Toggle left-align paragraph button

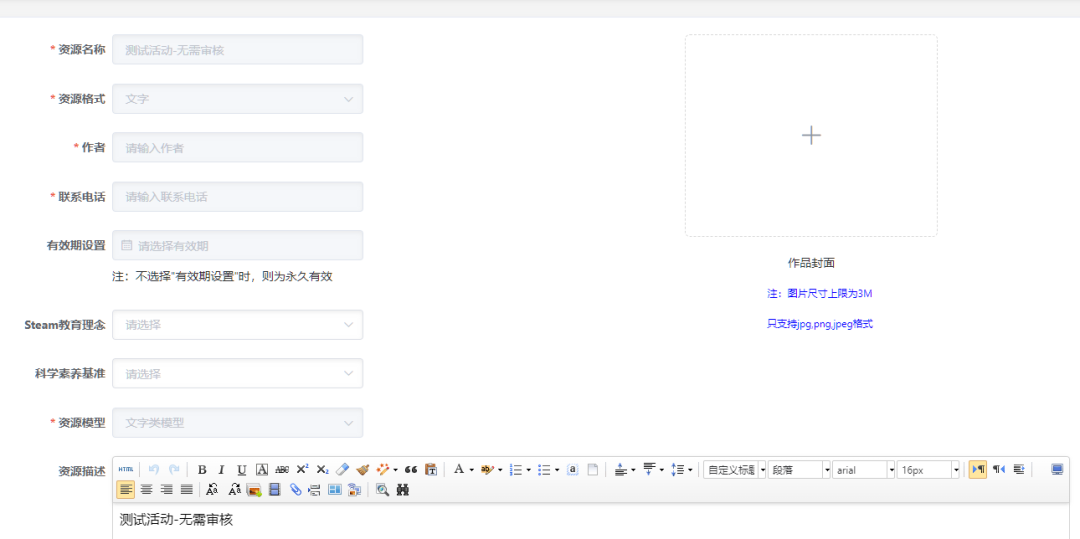(126, 490)
